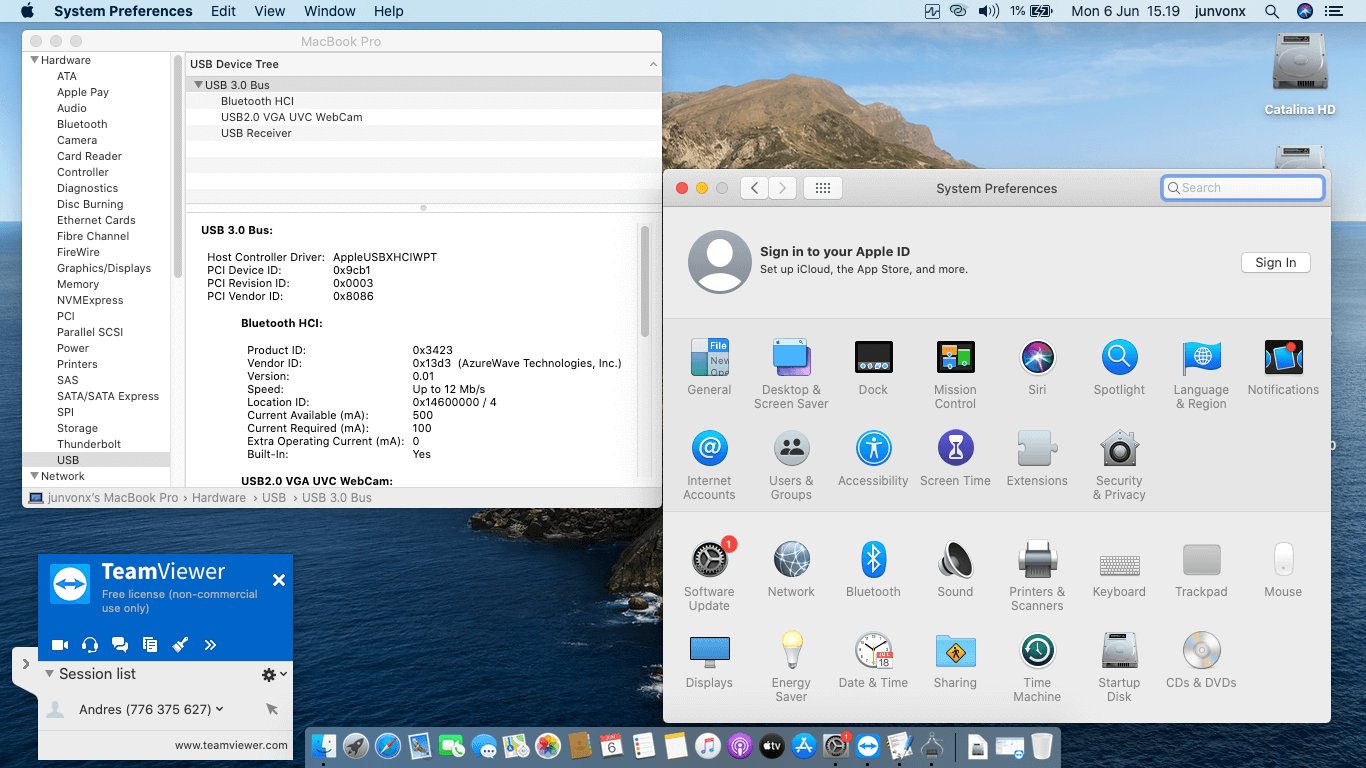This screenshot has width=1366, height=768.
Task: Click the TeamViewer headset audio icon
Action: click(x=90, y=645)
